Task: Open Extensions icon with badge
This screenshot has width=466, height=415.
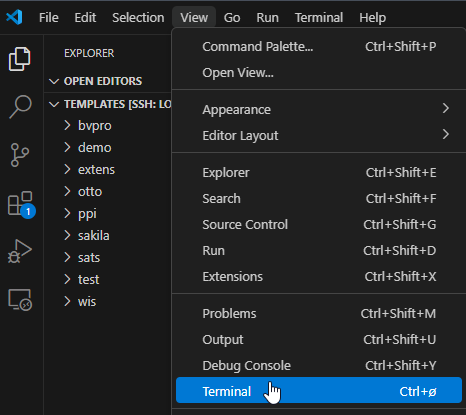Action: click(21, 204)
